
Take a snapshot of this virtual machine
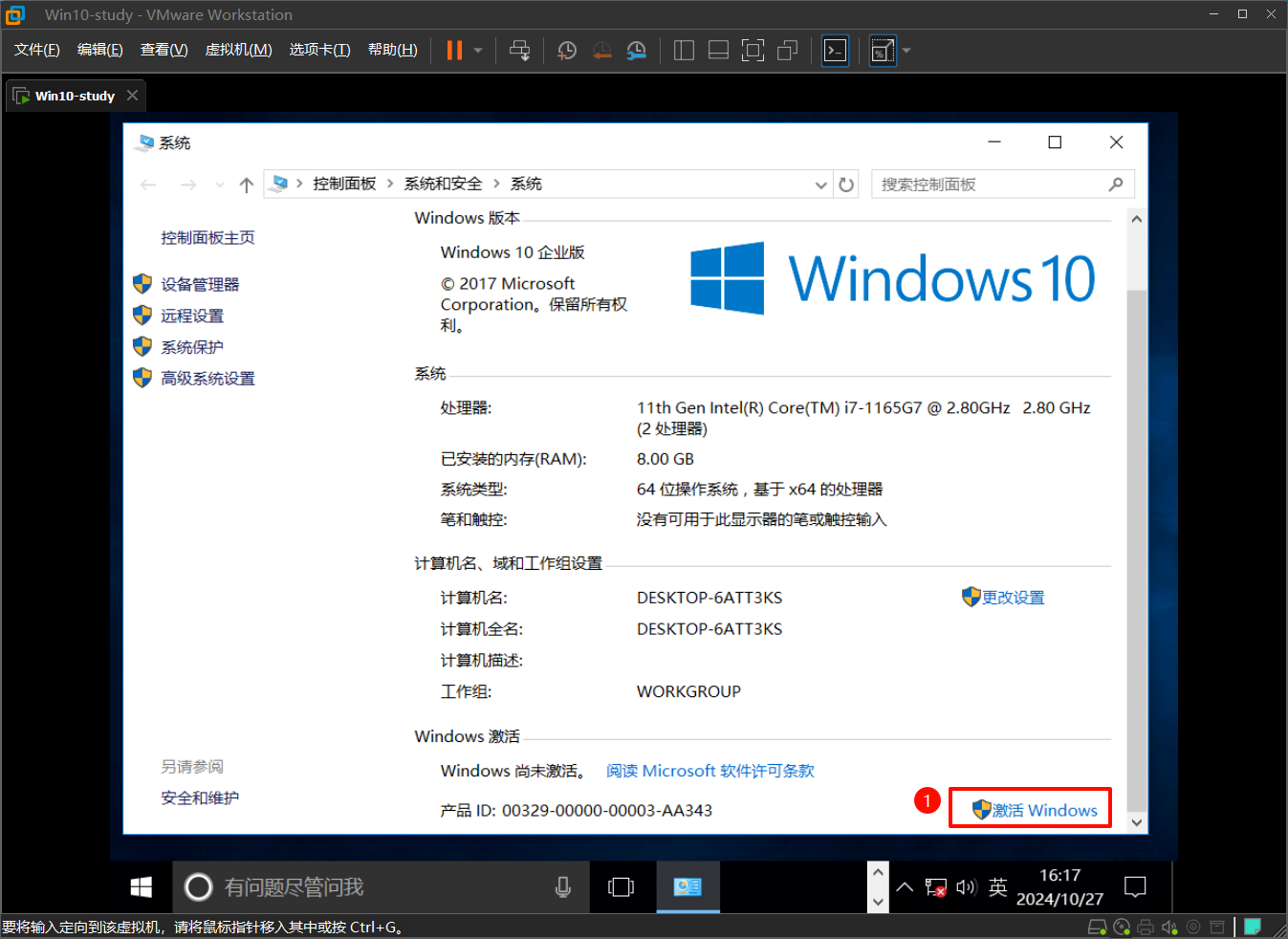[567, 51]
